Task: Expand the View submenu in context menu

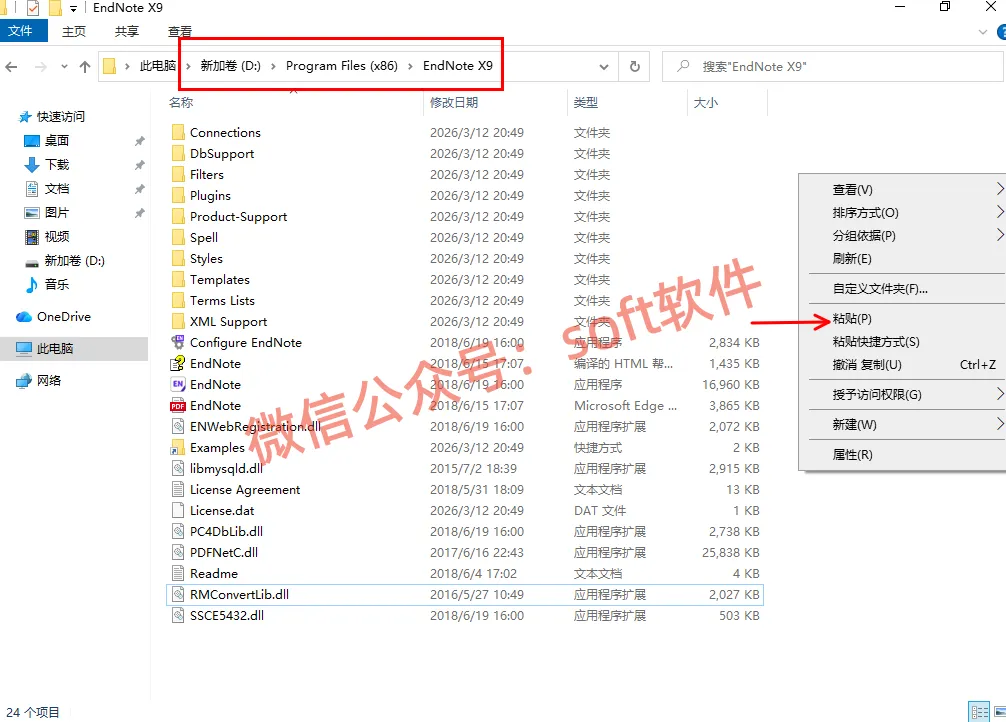Action: (x=999, y=189)
